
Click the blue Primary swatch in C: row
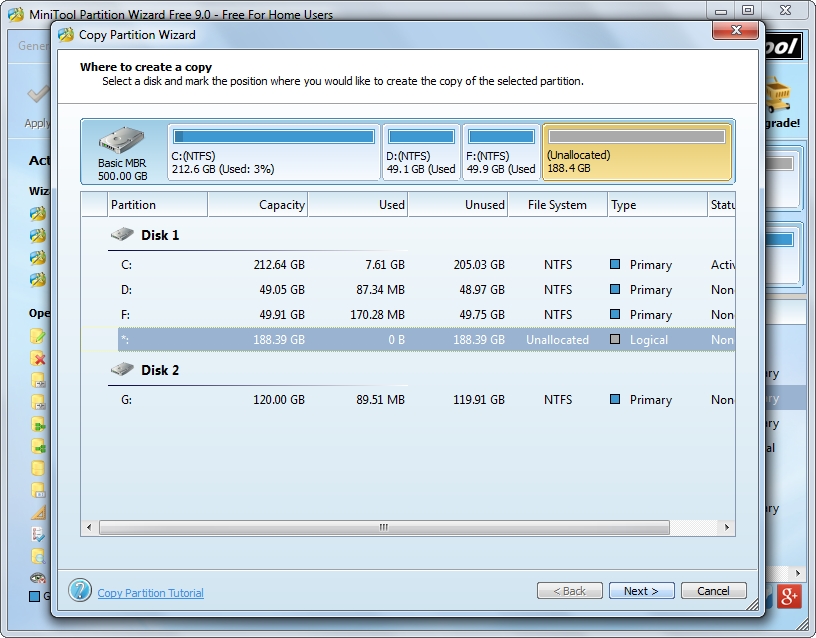(x=615, y=264)
